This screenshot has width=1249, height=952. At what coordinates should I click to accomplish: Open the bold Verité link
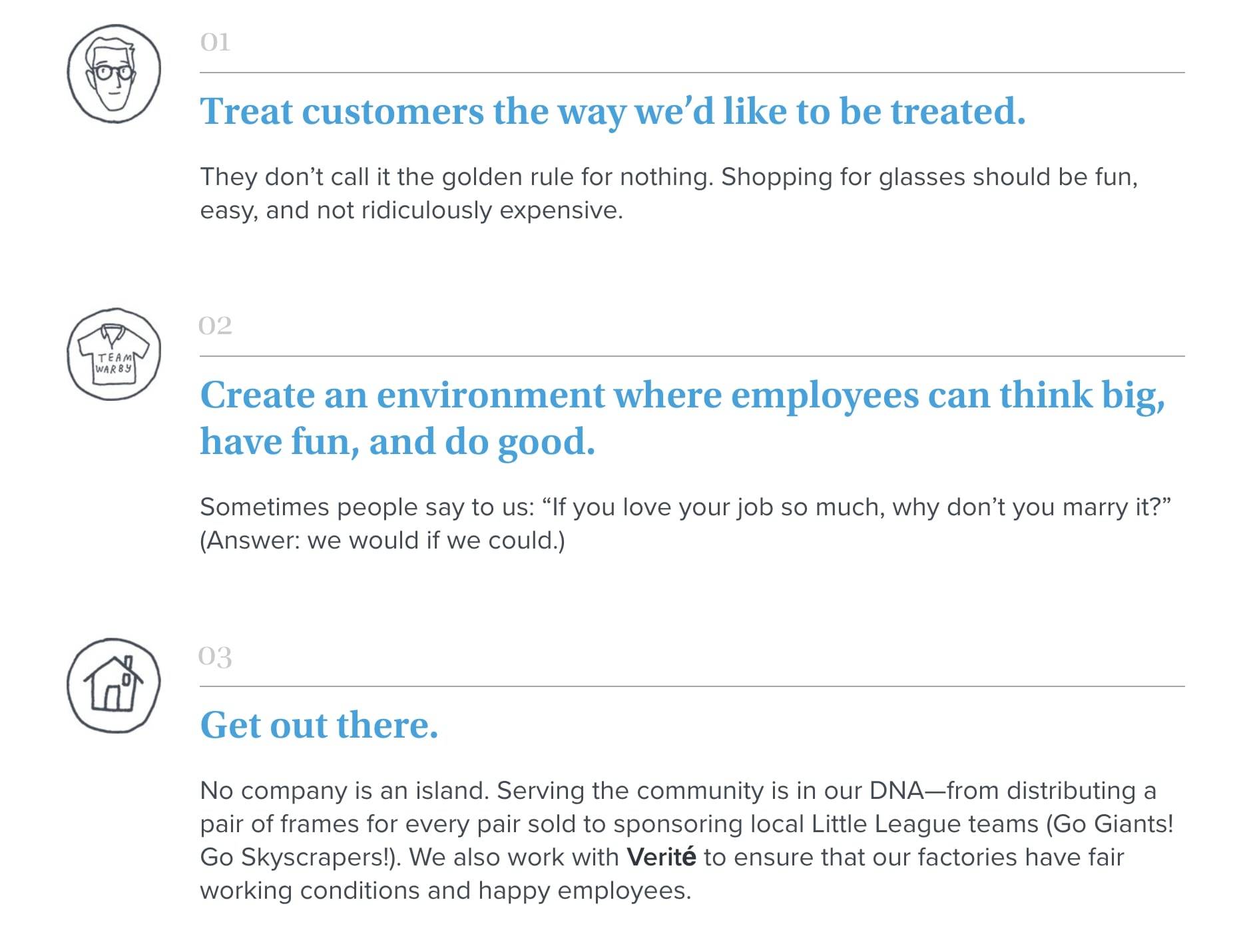[x=661, y=857]
